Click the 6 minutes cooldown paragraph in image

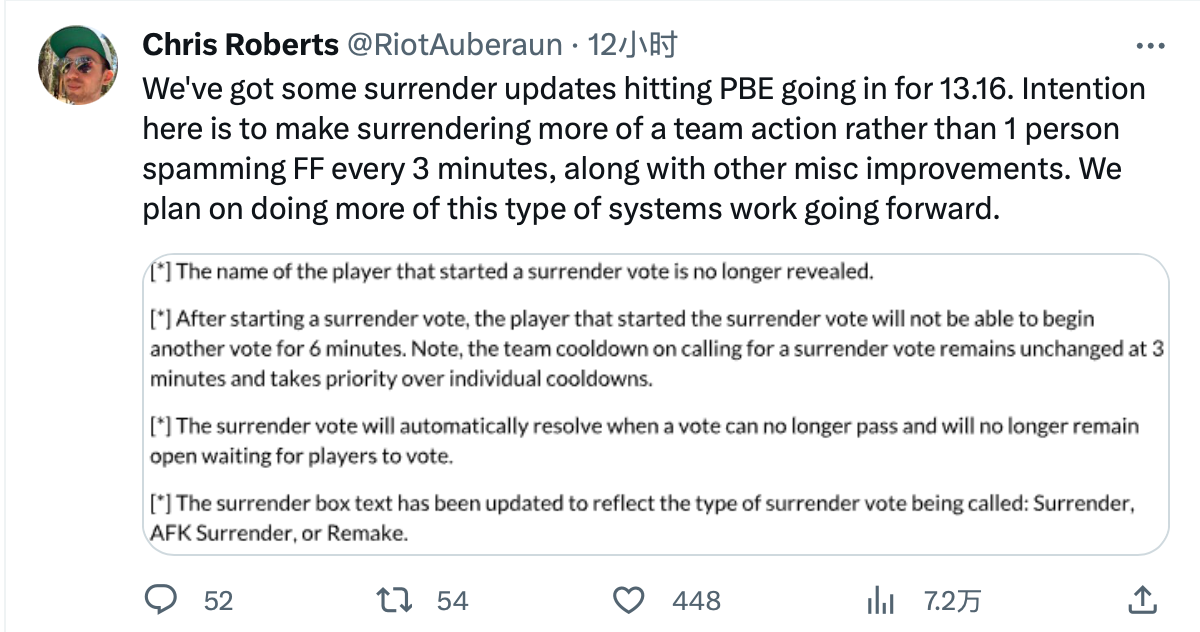(x=659, y=349)
